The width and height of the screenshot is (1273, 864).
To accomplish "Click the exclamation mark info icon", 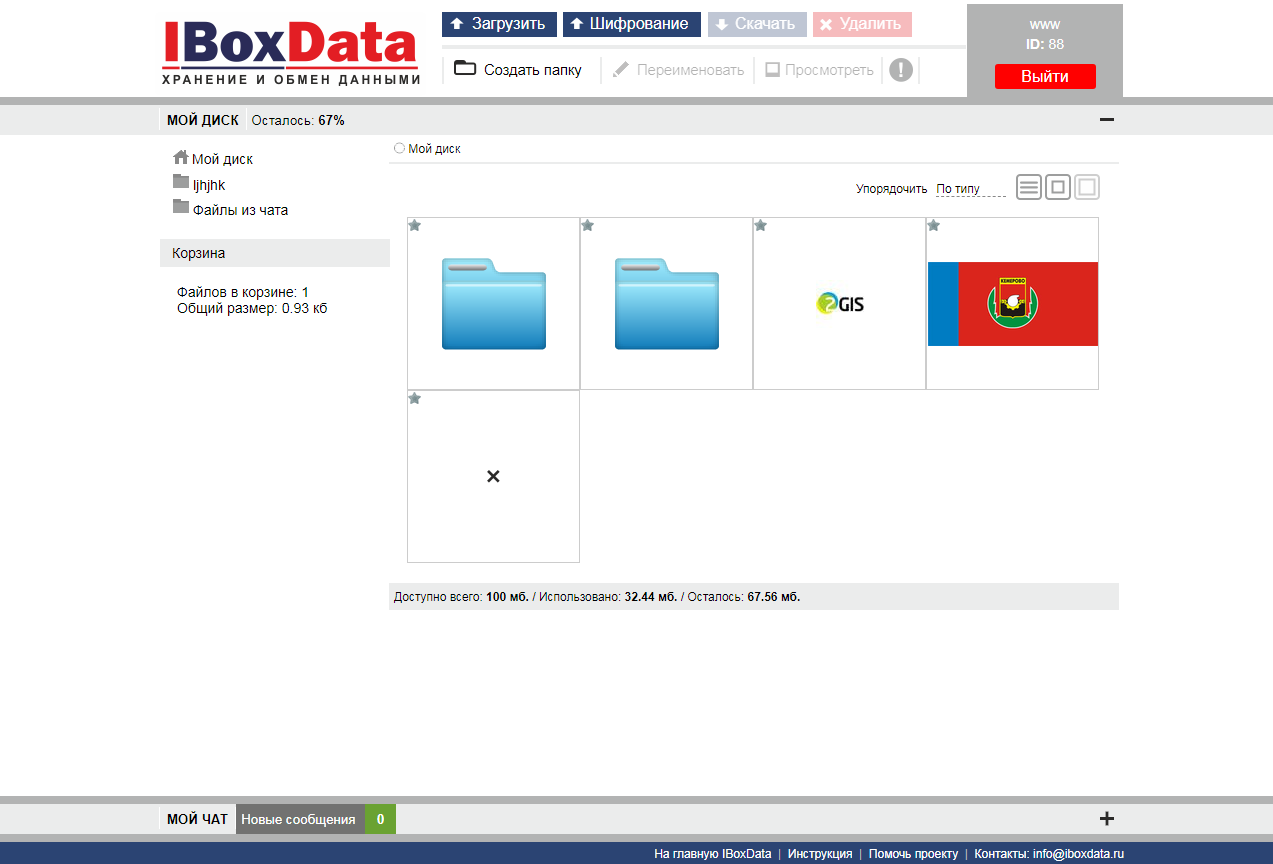I will [x=900, y=70].
